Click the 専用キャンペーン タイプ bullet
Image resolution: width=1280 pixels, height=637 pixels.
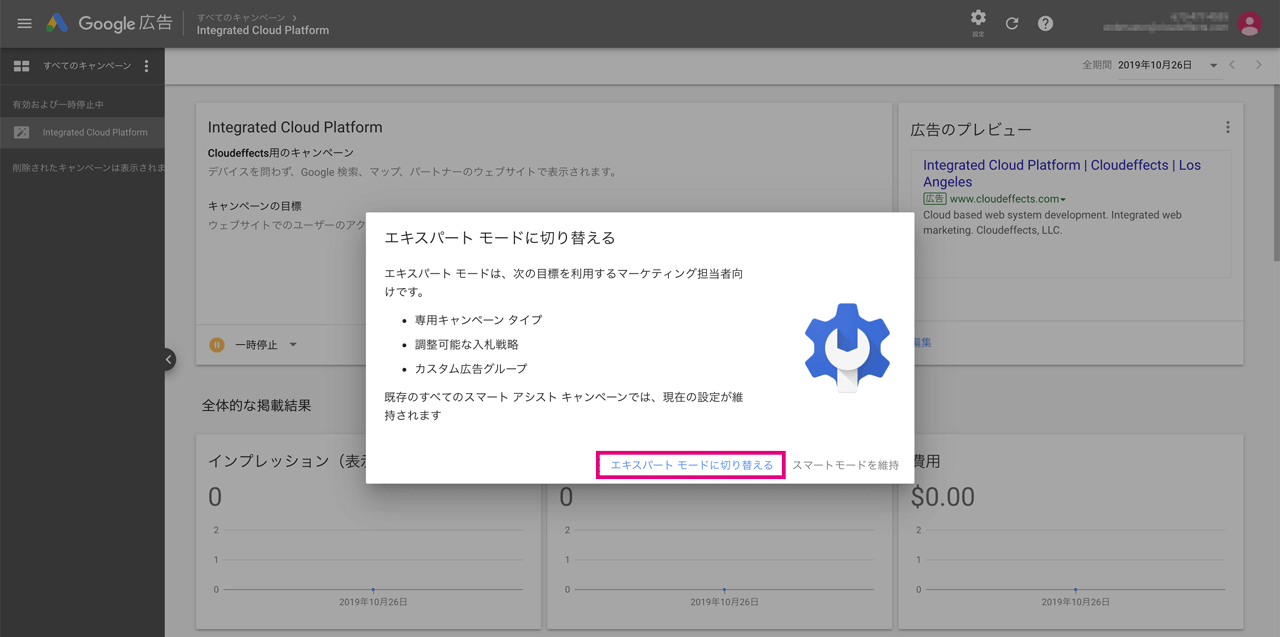pyautogui.click(x=478, y=320)
